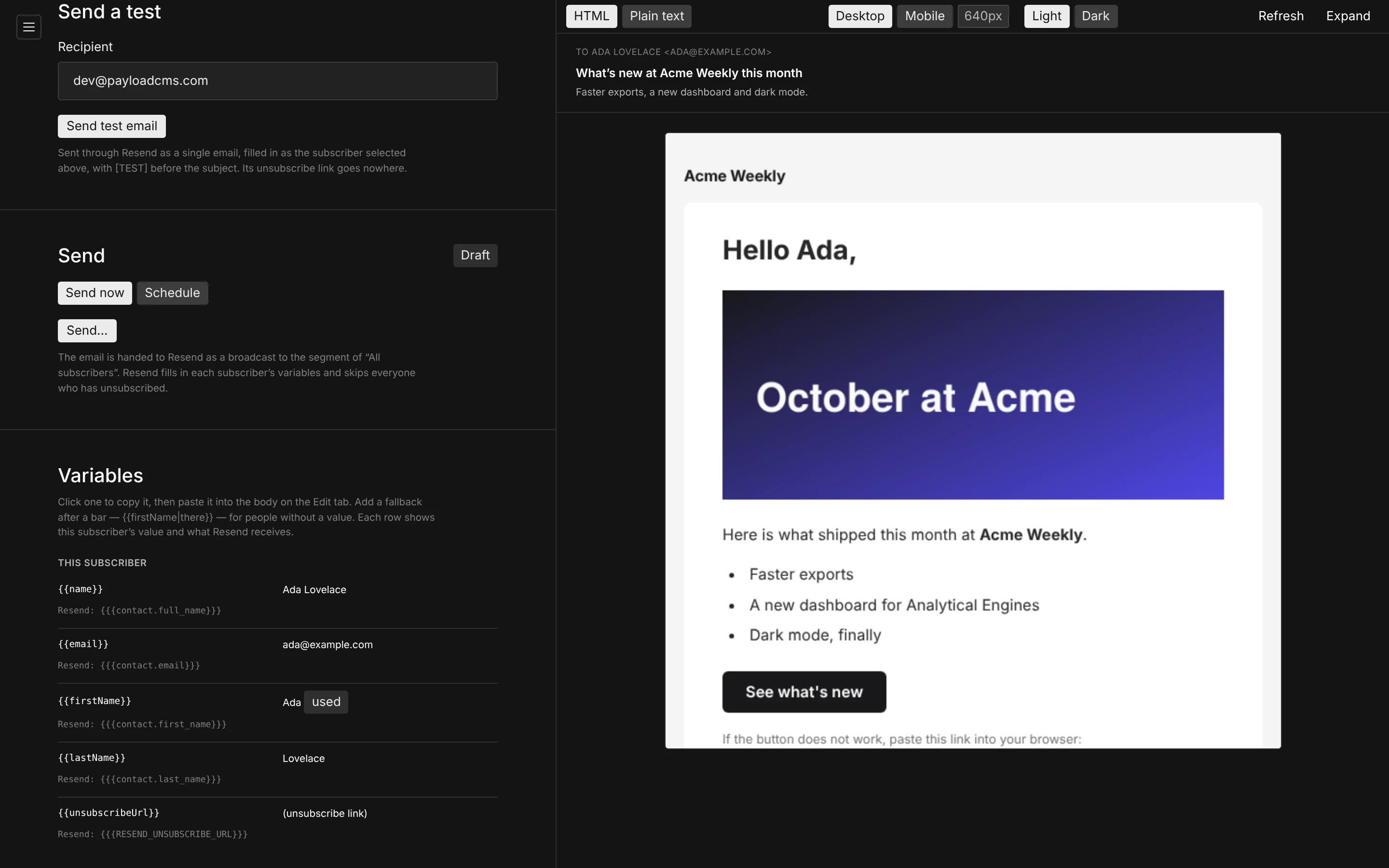Click the Draft status badge
1389x868 pixels.
click(475, 256)
